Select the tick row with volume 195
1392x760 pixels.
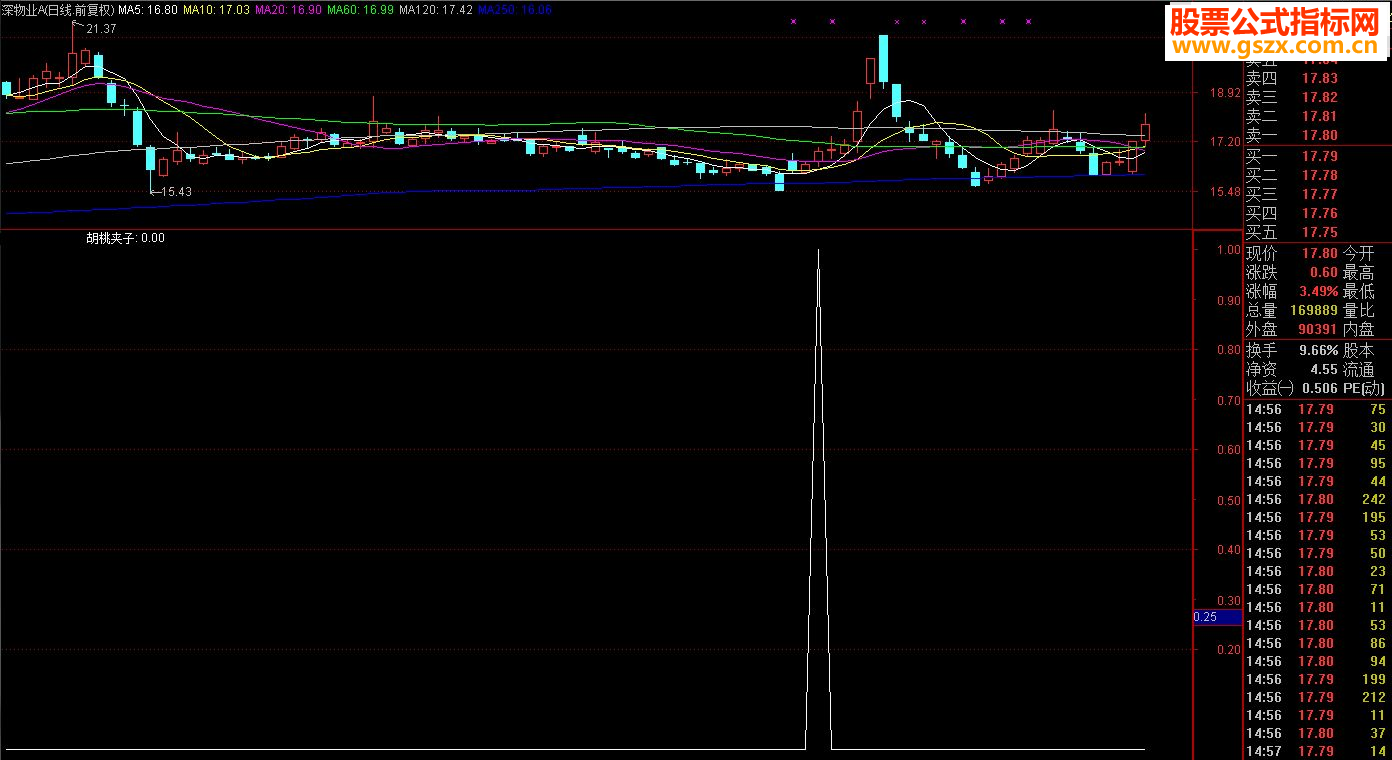[1317, 518]
